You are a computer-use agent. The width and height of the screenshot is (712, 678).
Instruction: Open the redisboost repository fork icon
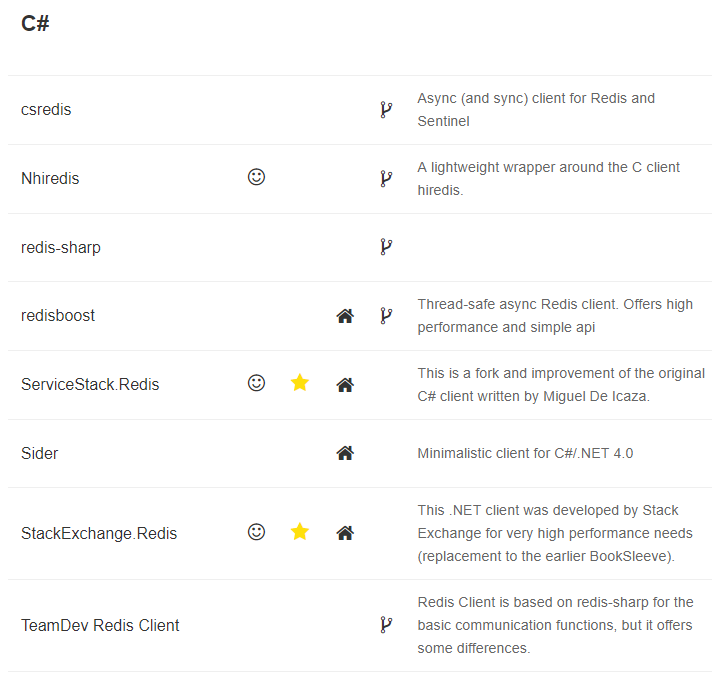[386, 316]
